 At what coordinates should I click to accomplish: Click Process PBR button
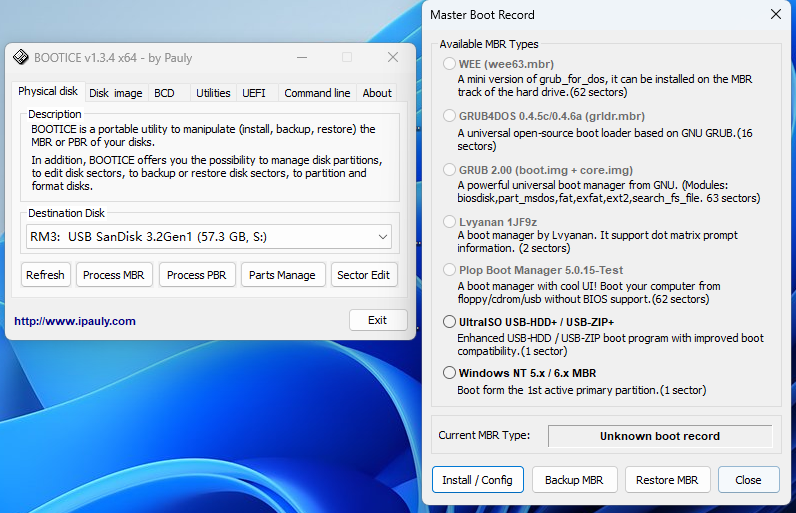pyautogui.click(x=196, y=275)
